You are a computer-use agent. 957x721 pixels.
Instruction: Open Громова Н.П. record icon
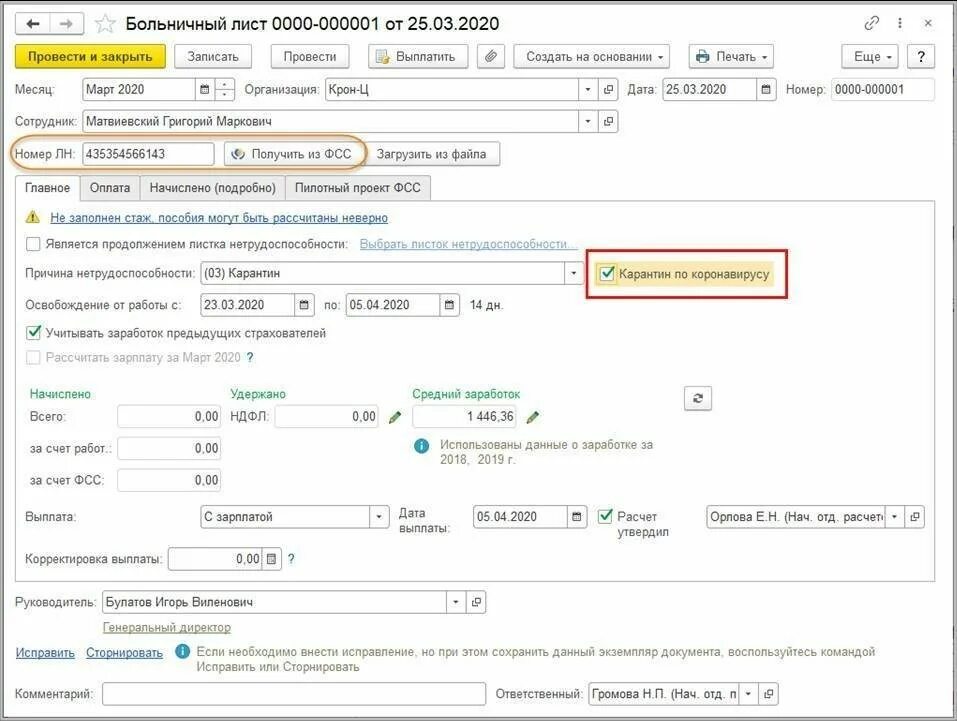point(768,694)
